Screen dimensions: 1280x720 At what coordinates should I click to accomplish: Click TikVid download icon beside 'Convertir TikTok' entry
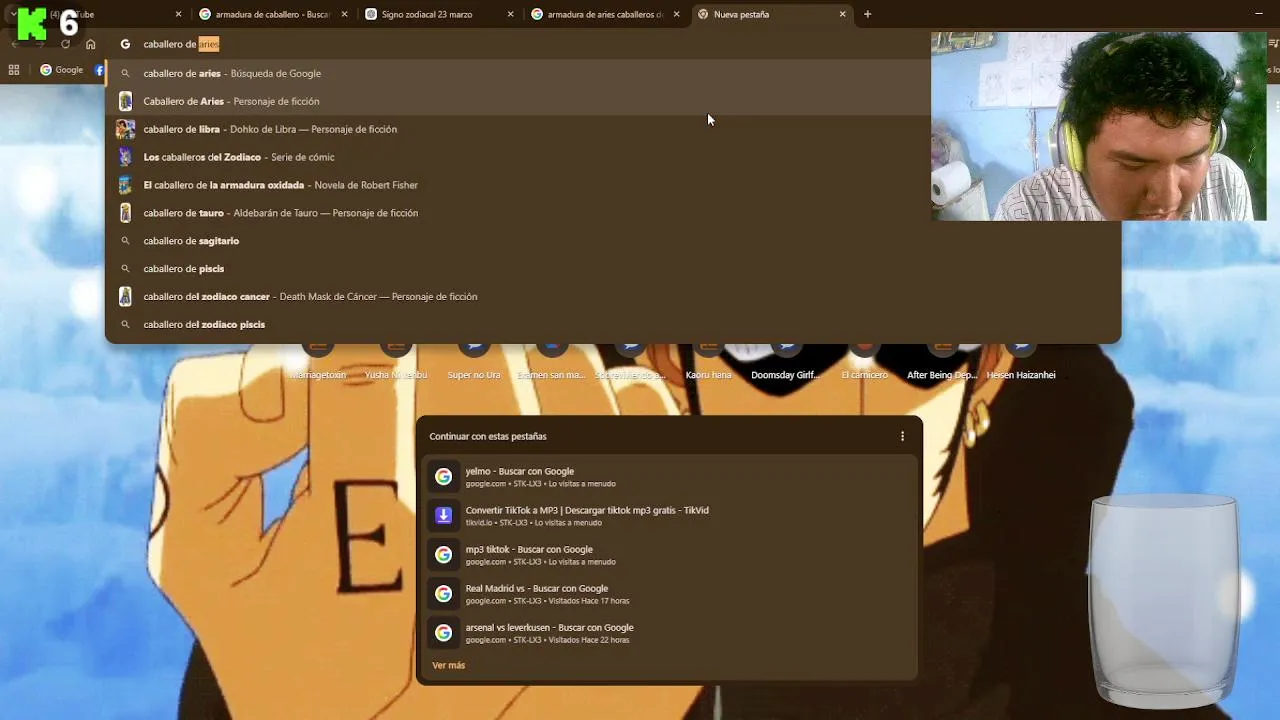pyautogui.click(x=443, y=516)
